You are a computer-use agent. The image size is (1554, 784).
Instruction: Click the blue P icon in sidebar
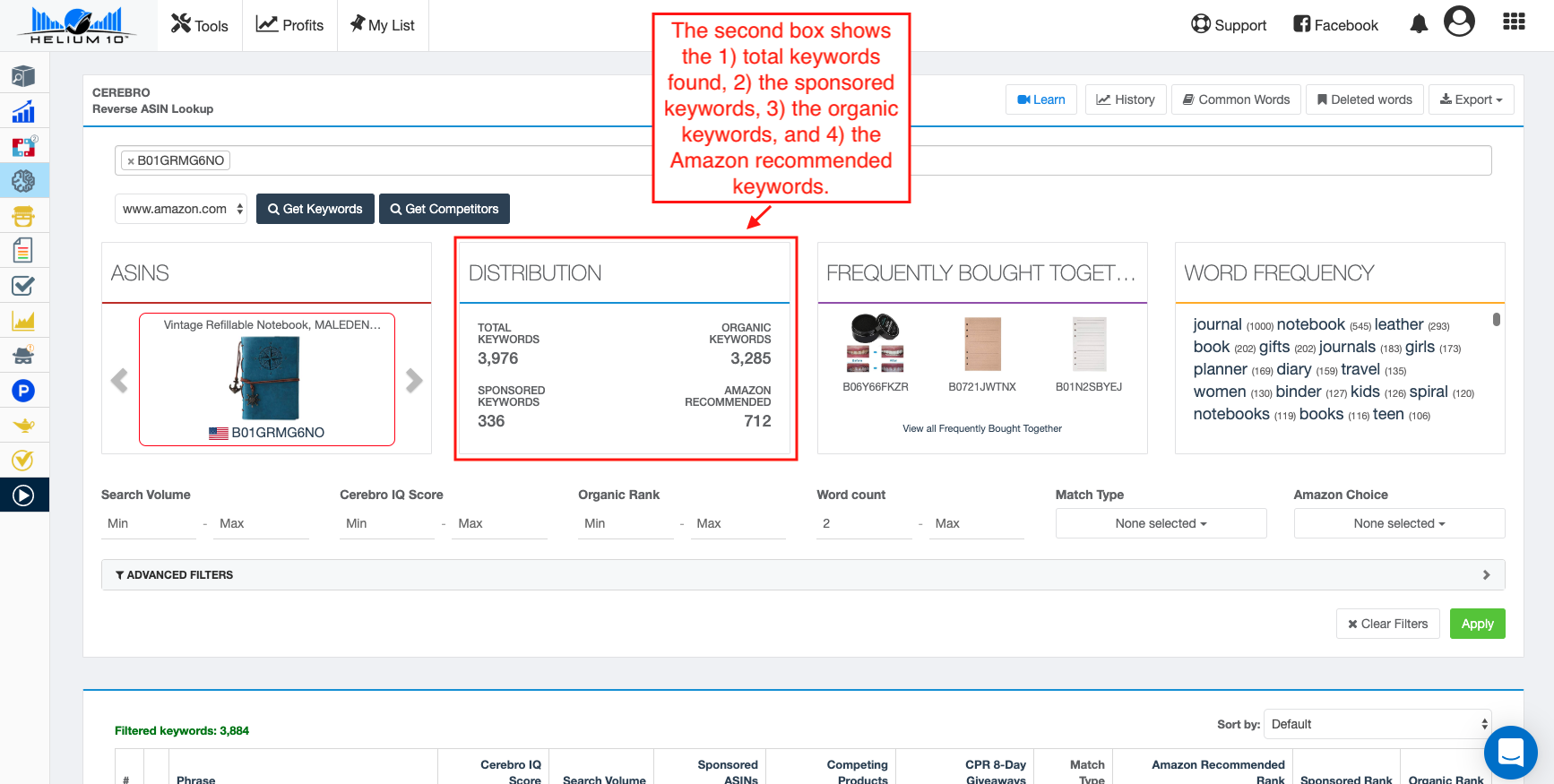point(23,391)
